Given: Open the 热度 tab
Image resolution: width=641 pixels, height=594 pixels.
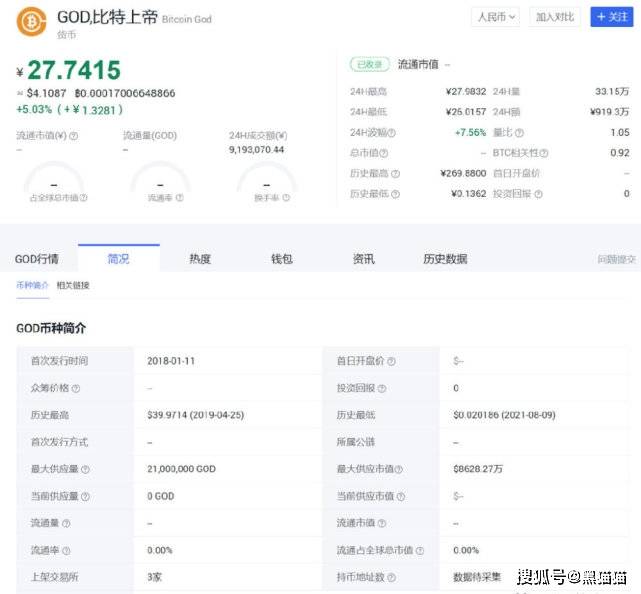Looking at the screenshot, I should click(x=200, y=259).
